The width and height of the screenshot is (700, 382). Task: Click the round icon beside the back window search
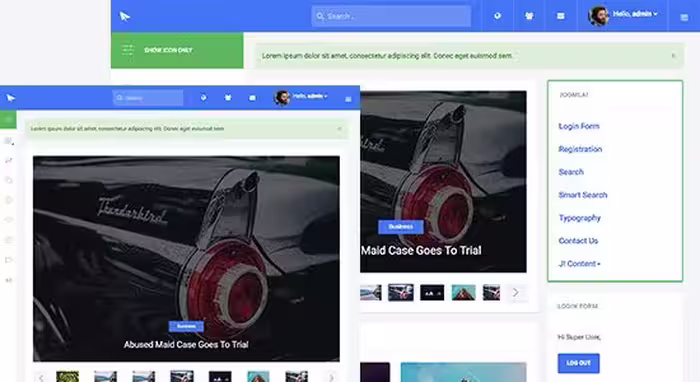(497, 16)
